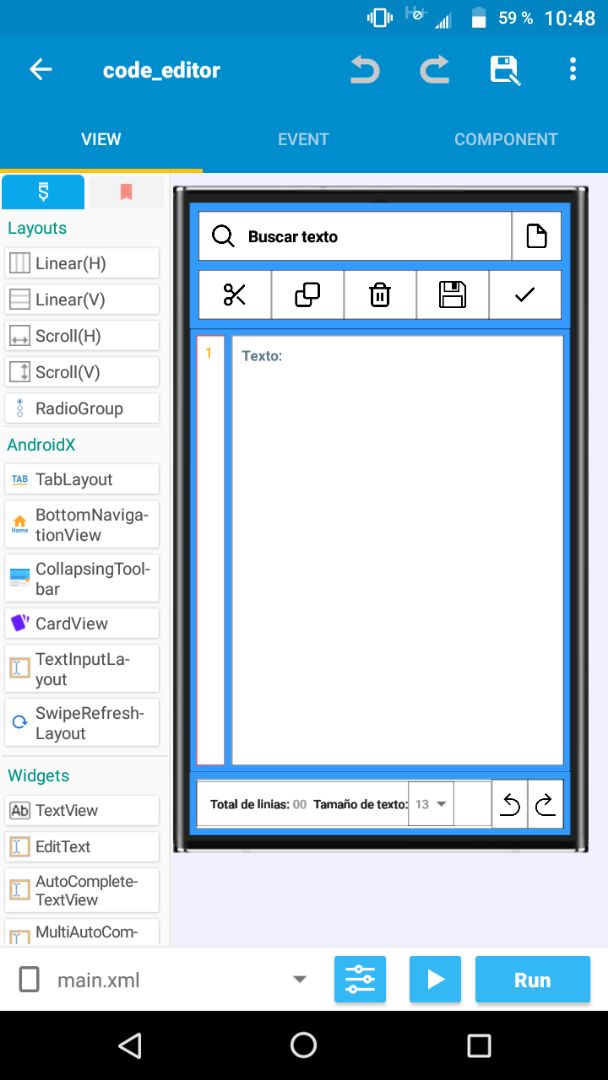The image size is (608, 1080).
Task: Switch to the COMPONENT tab
Action: click(506, 139)
